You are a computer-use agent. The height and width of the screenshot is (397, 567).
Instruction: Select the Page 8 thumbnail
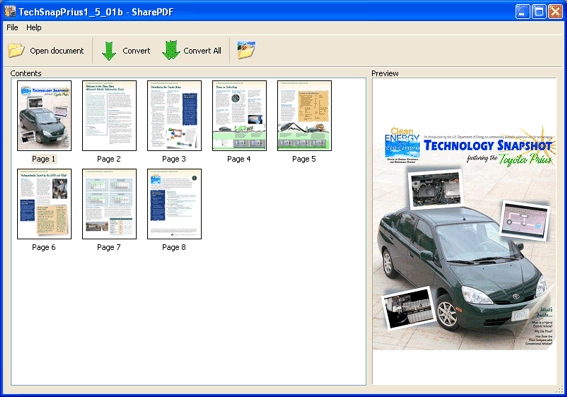coord(174,204)
